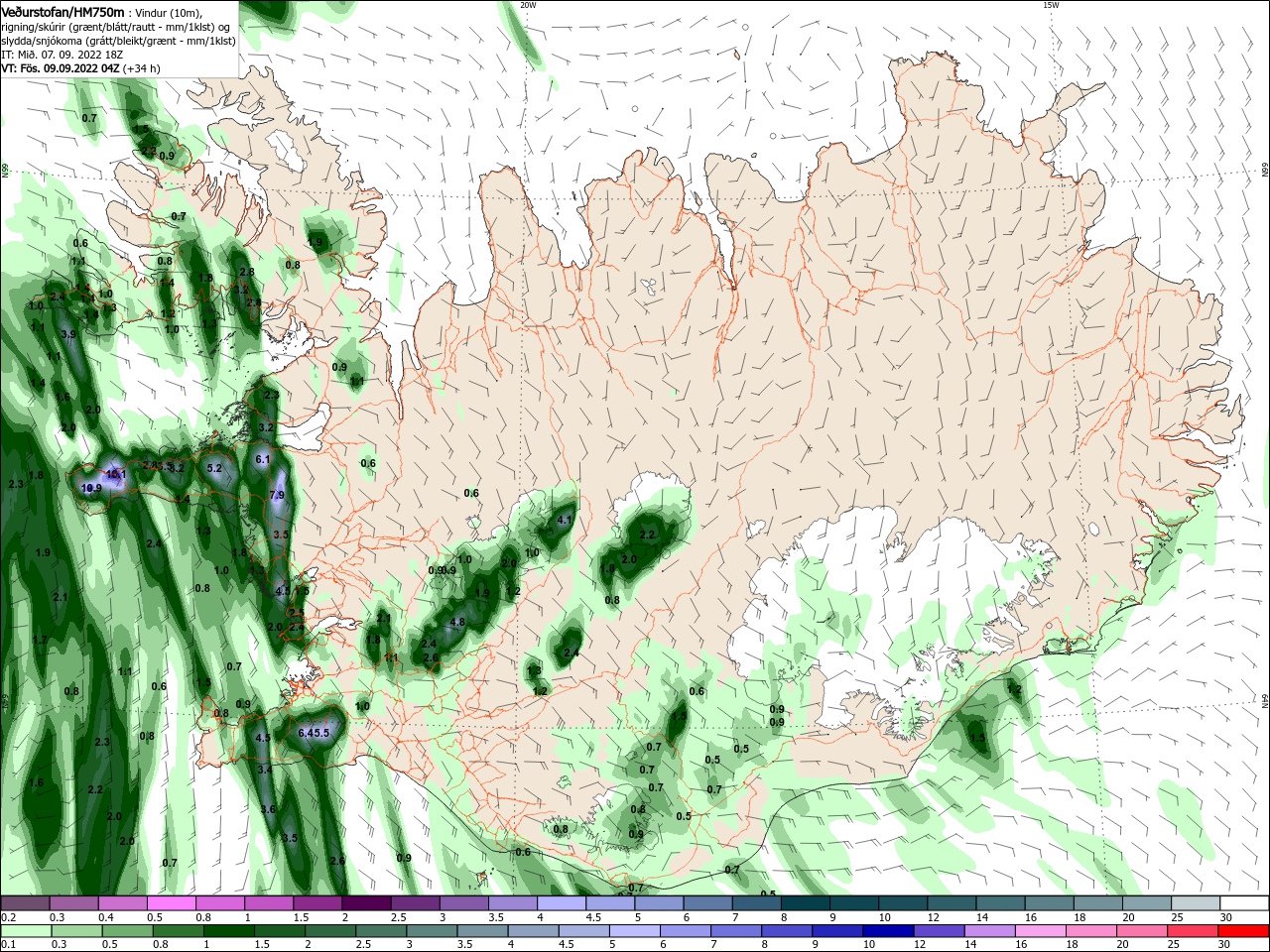Click the precipitation value 3.6 on the map
Viewport: 1270px width, 952px height.
click(268, 809)
